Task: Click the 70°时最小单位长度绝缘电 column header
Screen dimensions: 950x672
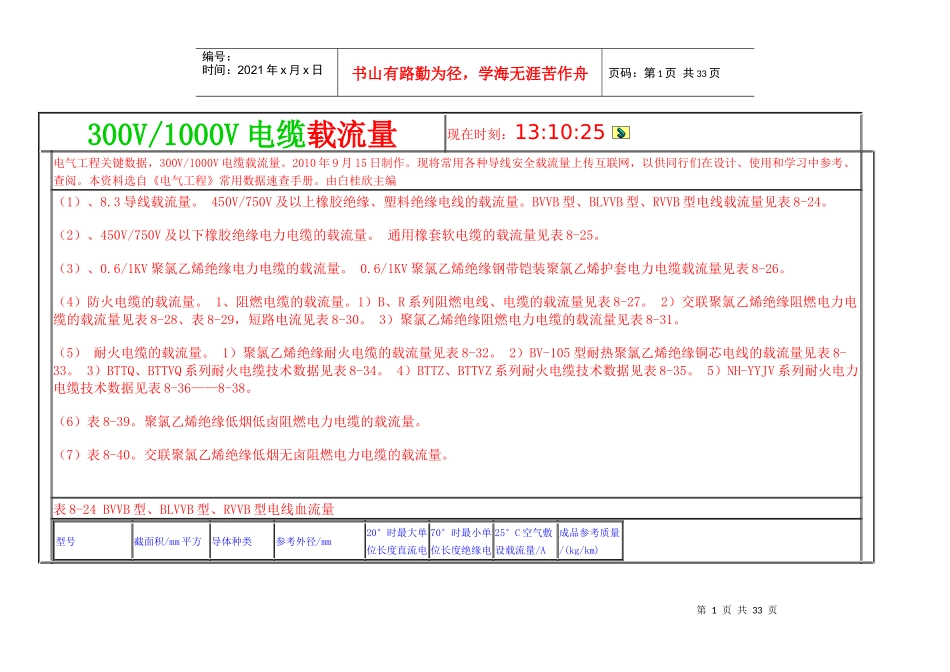Action: tap(461, 541)
